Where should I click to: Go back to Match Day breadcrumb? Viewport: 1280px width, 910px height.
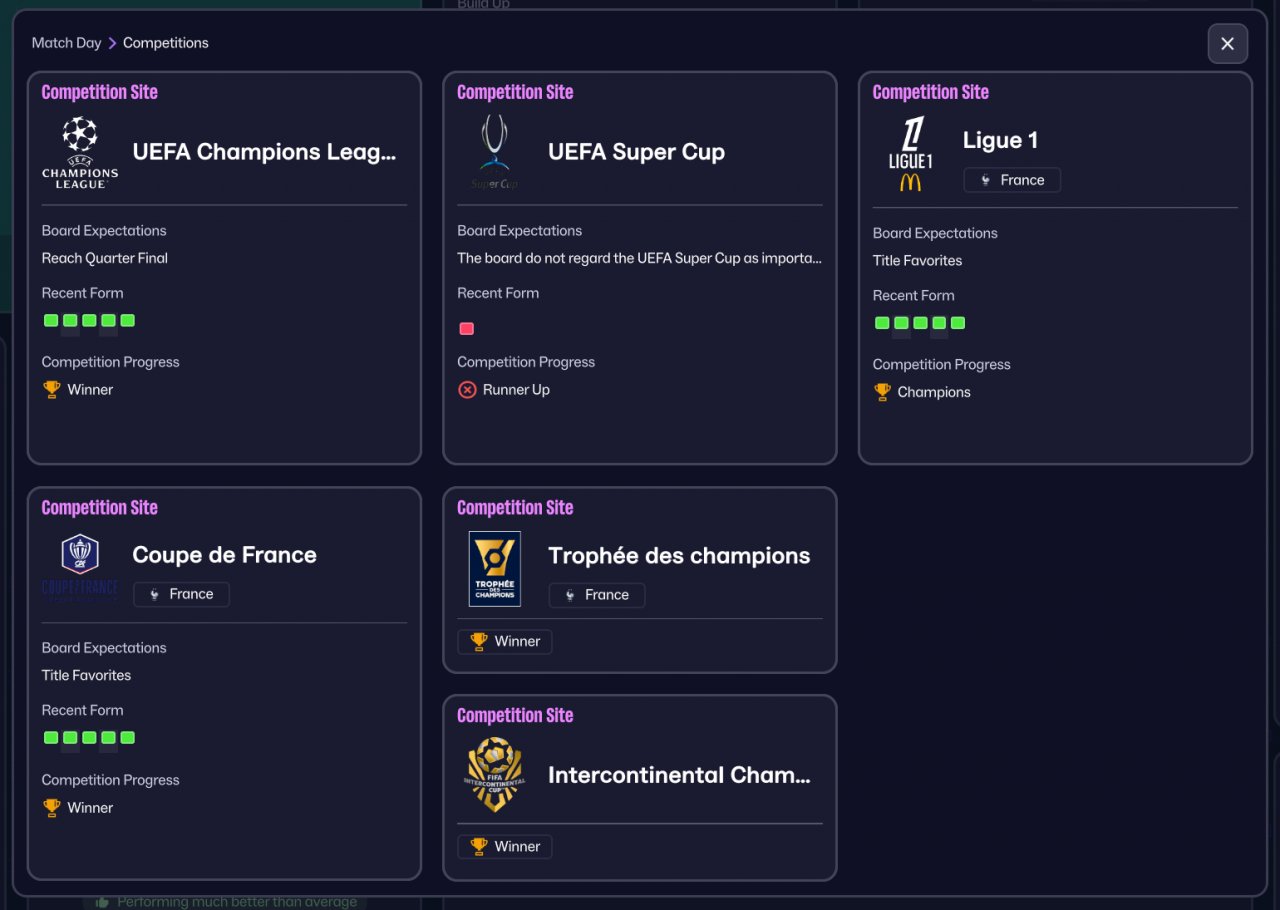coord(66,43)
